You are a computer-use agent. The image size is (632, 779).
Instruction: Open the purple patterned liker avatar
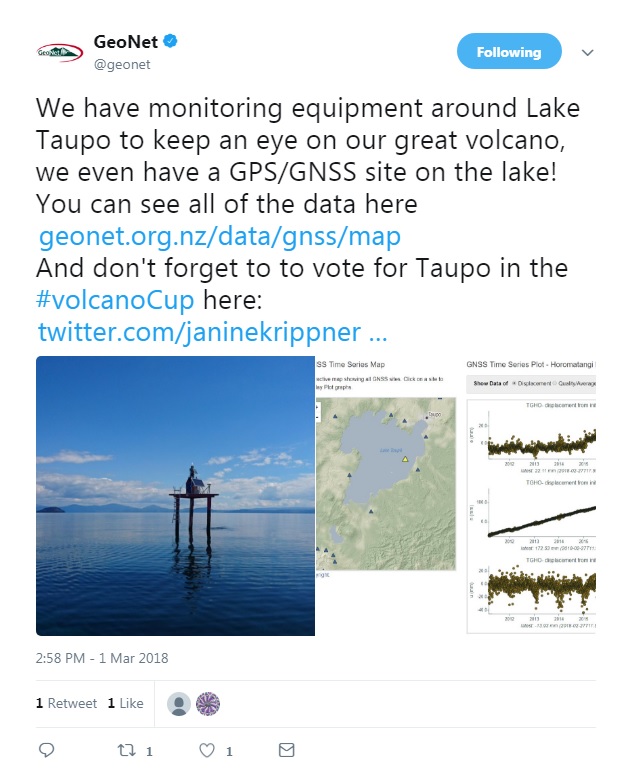[208, 703]
